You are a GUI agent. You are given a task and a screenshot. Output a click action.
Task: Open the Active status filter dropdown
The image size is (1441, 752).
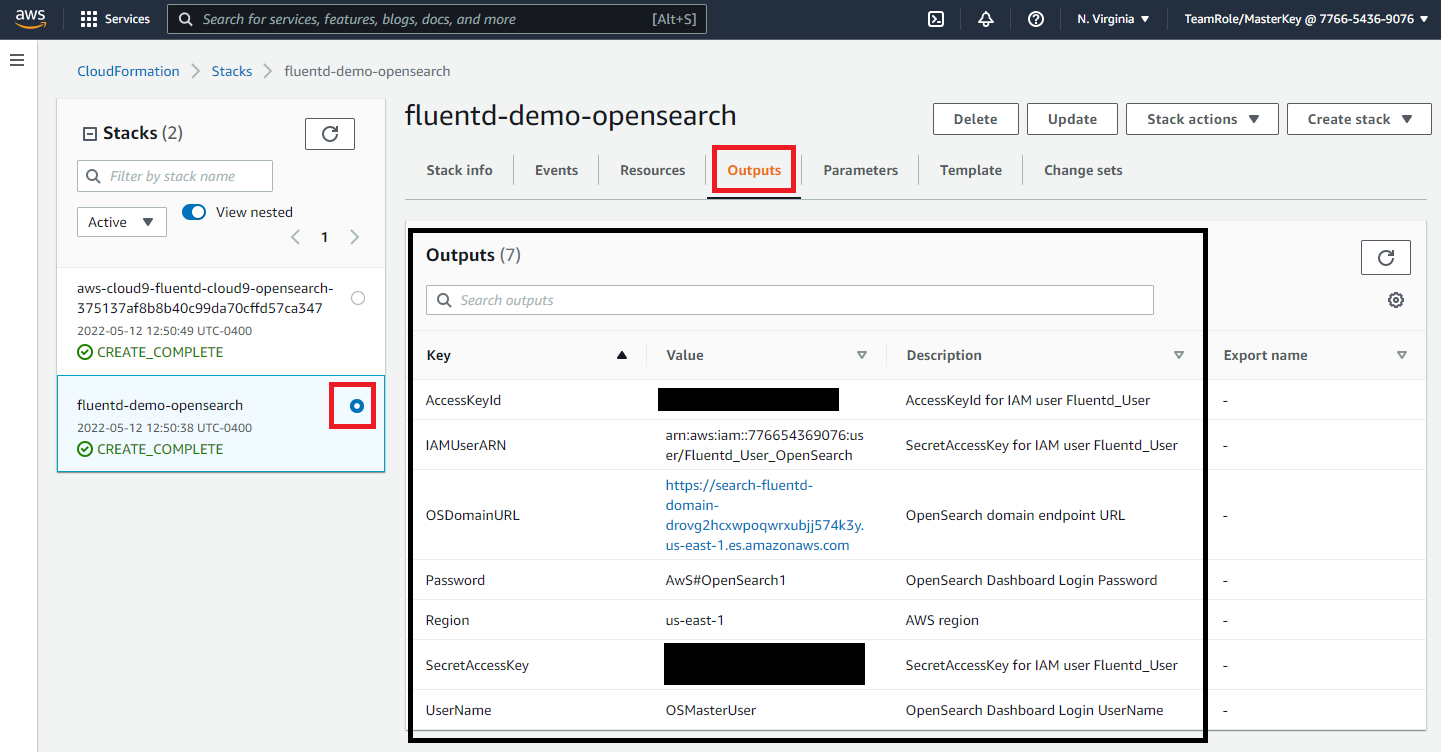point(122,222)
